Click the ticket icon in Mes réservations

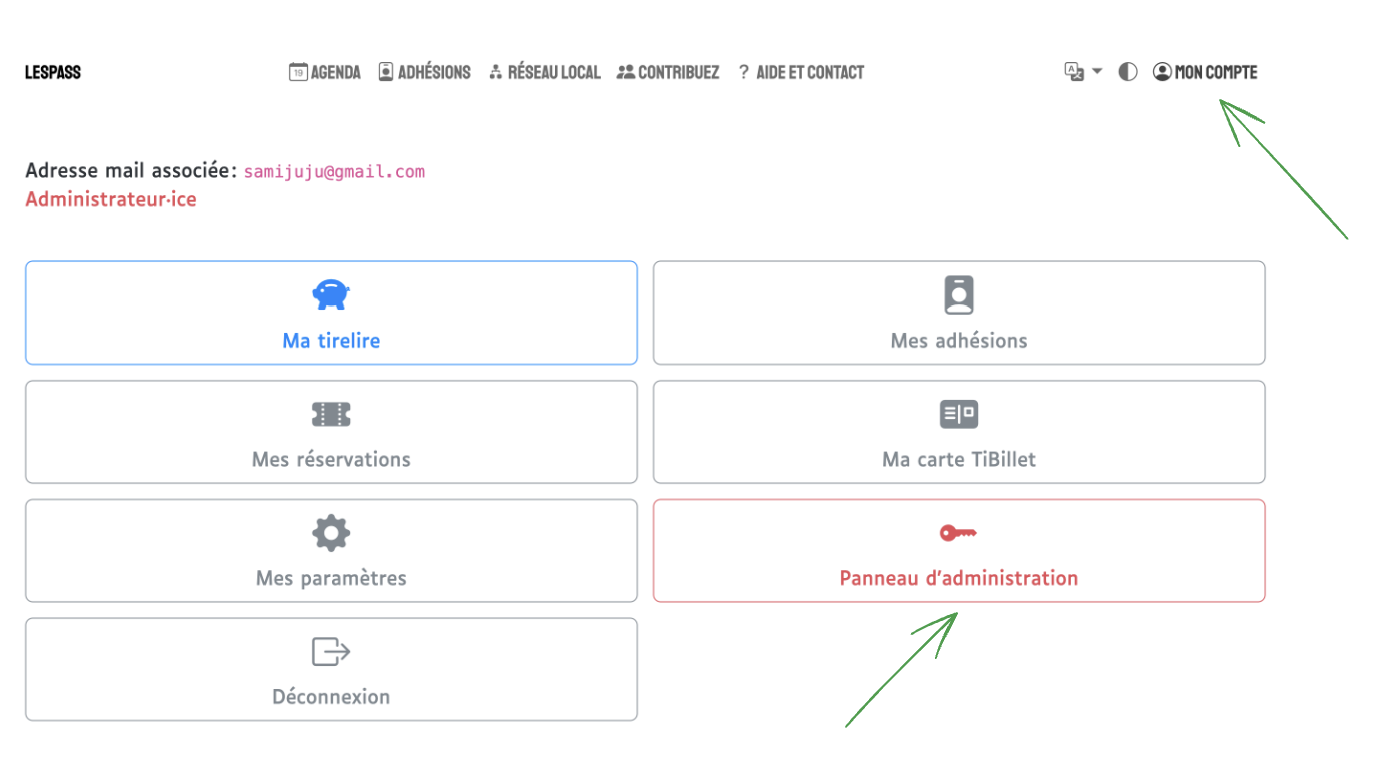[331, 414]
